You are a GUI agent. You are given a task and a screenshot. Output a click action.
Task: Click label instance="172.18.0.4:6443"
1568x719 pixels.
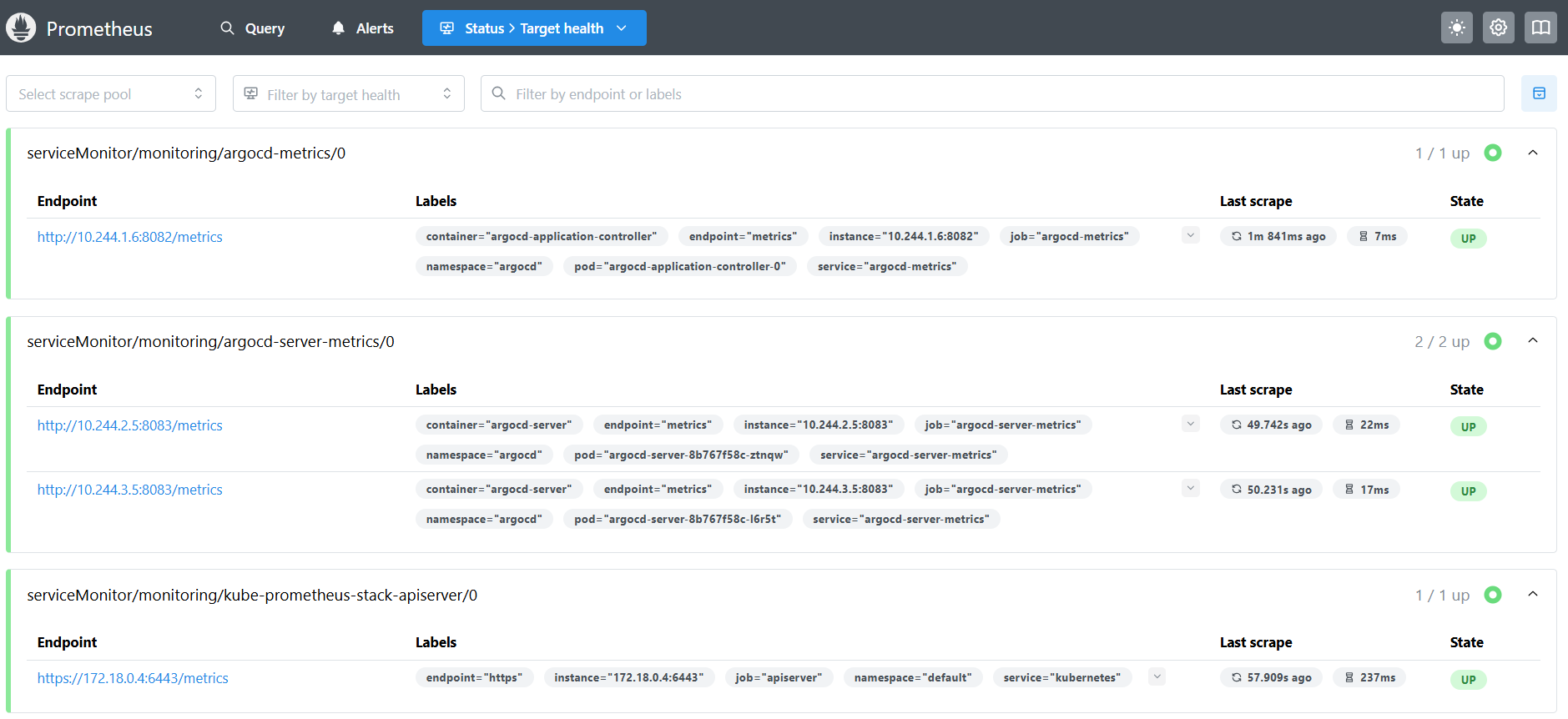[629, 677]
